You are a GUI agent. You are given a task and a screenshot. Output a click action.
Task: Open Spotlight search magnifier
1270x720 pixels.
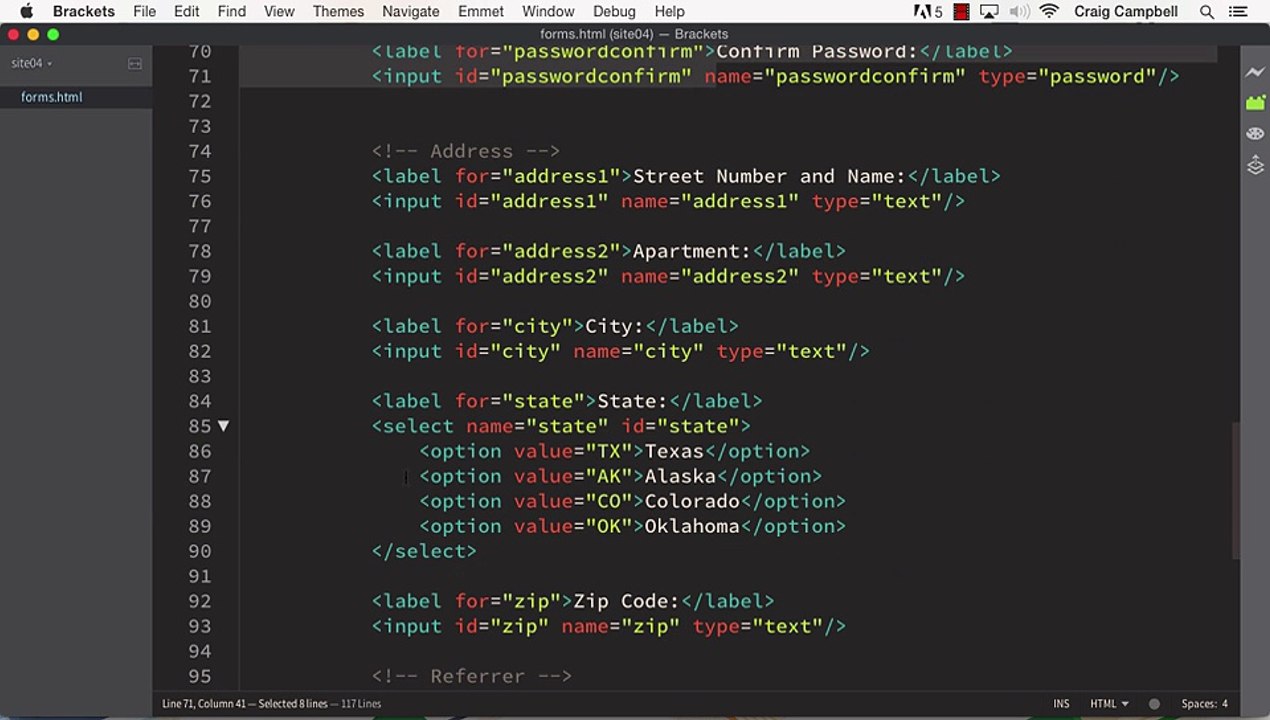(x=1207, y=12)
